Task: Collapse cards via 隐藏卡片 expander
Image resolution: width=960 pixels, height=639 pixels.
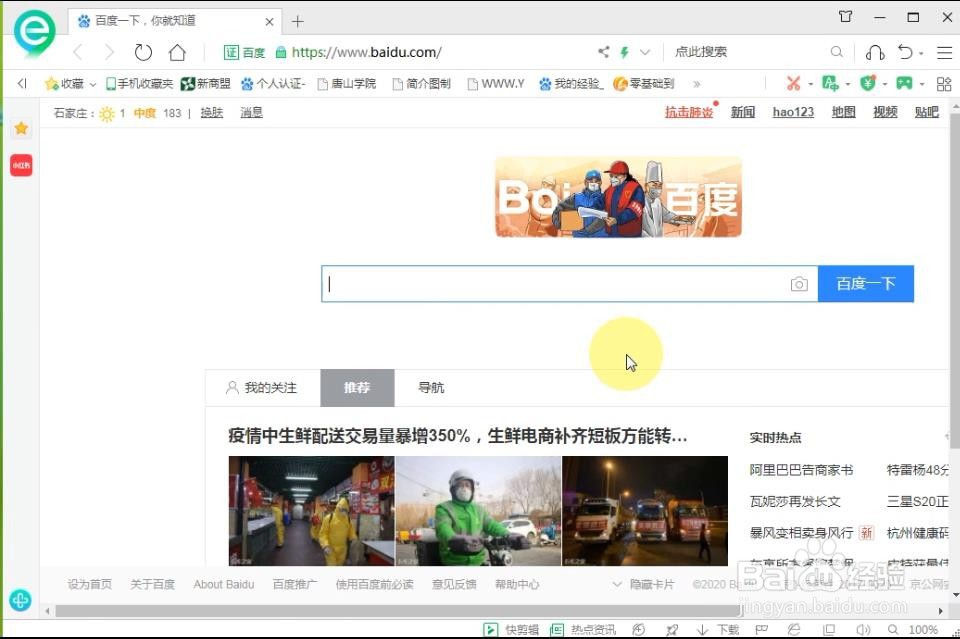Action: (x=643, y=585)
